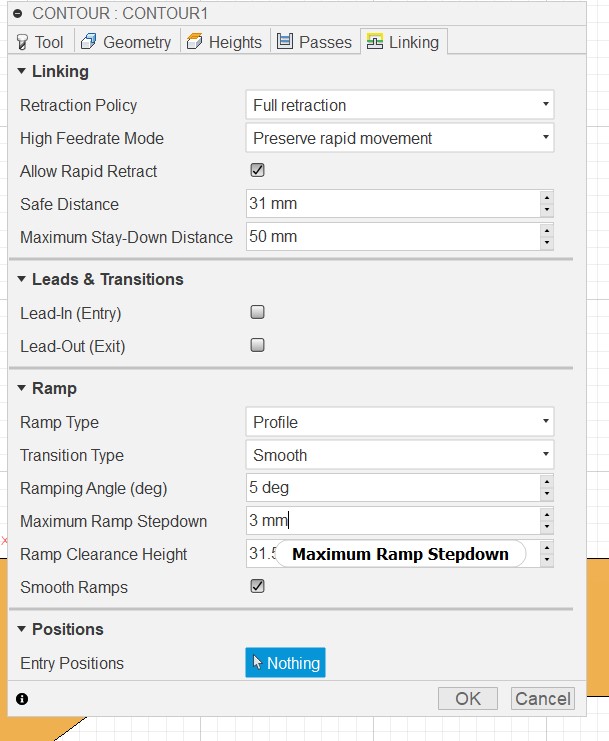Open the Heights tab
The width and height of the screenshot is (609, 741).
coord(224,42)
